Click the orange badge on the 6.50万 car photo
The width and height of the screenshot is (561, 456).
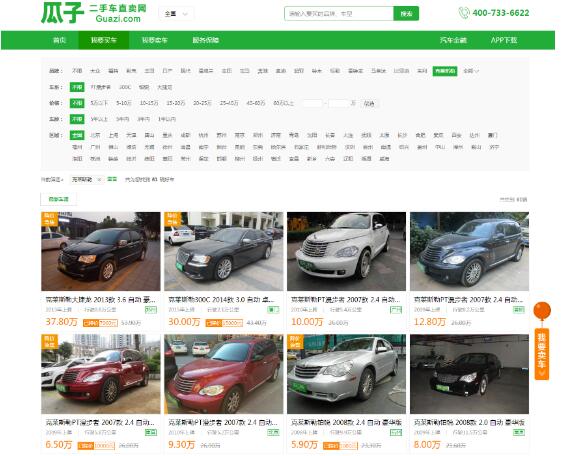(49, 342)
